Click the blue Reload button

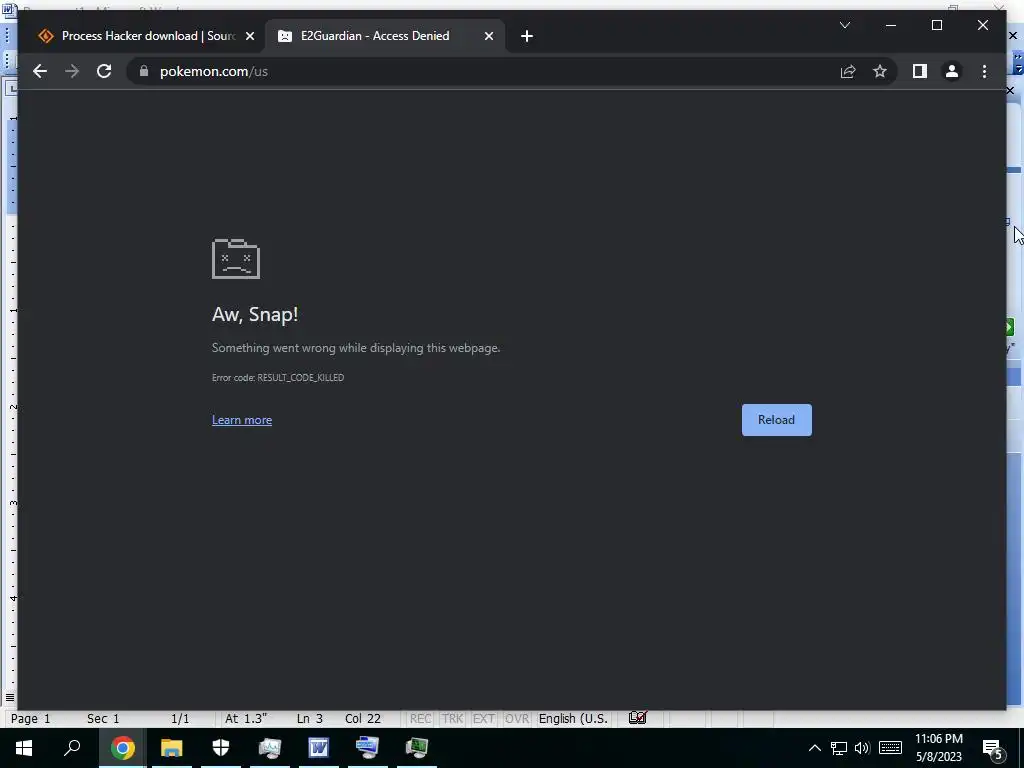pyautogui.click(x=776, y=420)
